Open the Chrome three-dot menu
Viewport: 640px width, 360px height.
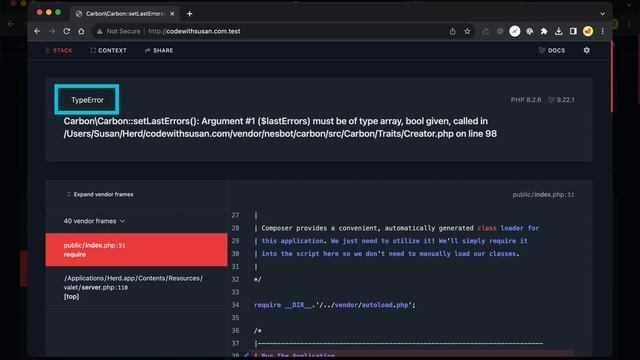point(602,31)
